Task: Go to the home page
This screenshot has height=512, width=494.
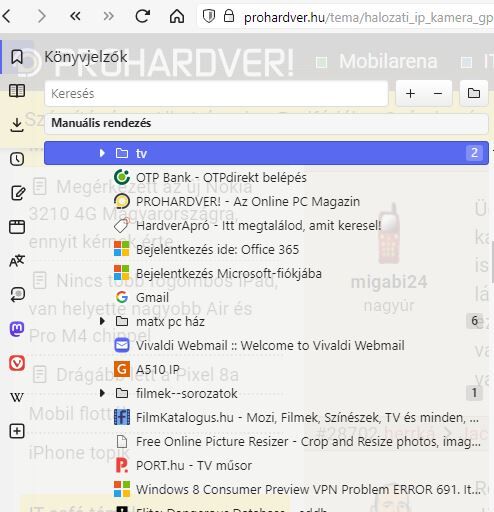Action: [x=177, y=16]
